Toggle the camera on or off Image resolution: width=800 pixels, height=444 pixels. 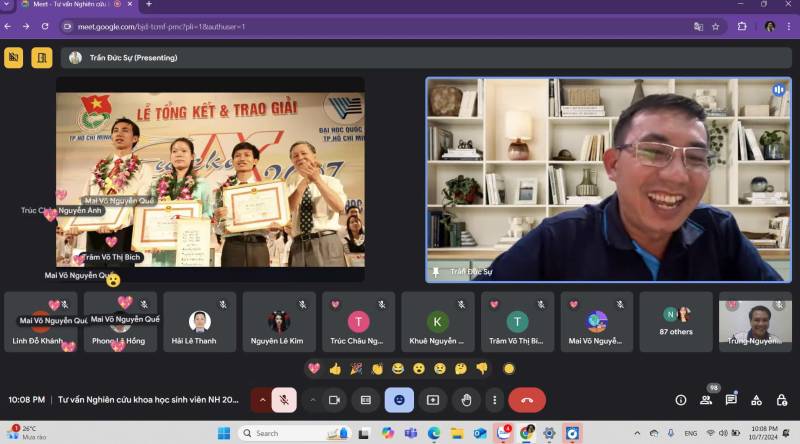coord(335,400)
